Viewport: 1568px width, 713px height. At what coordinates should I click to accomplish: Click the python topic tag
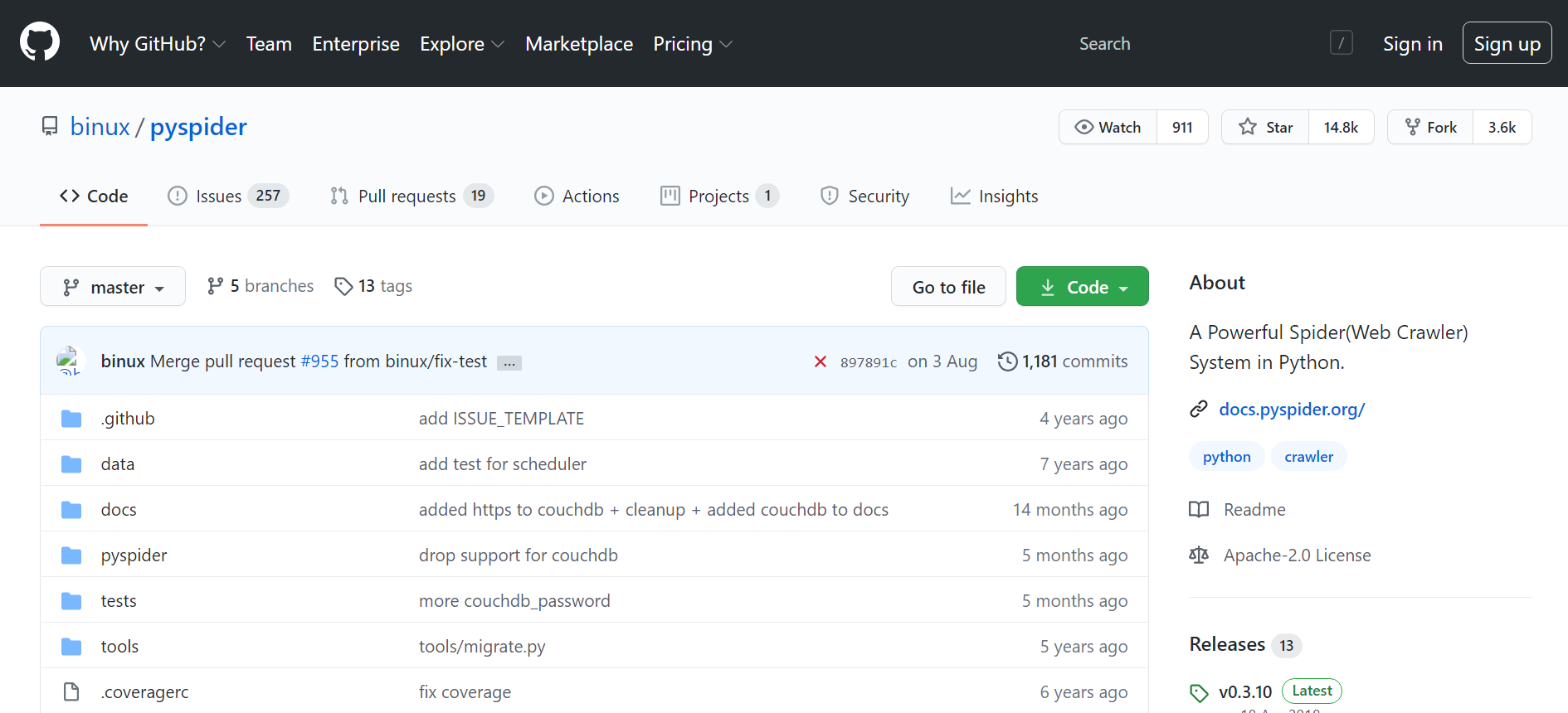(1226, 456)
